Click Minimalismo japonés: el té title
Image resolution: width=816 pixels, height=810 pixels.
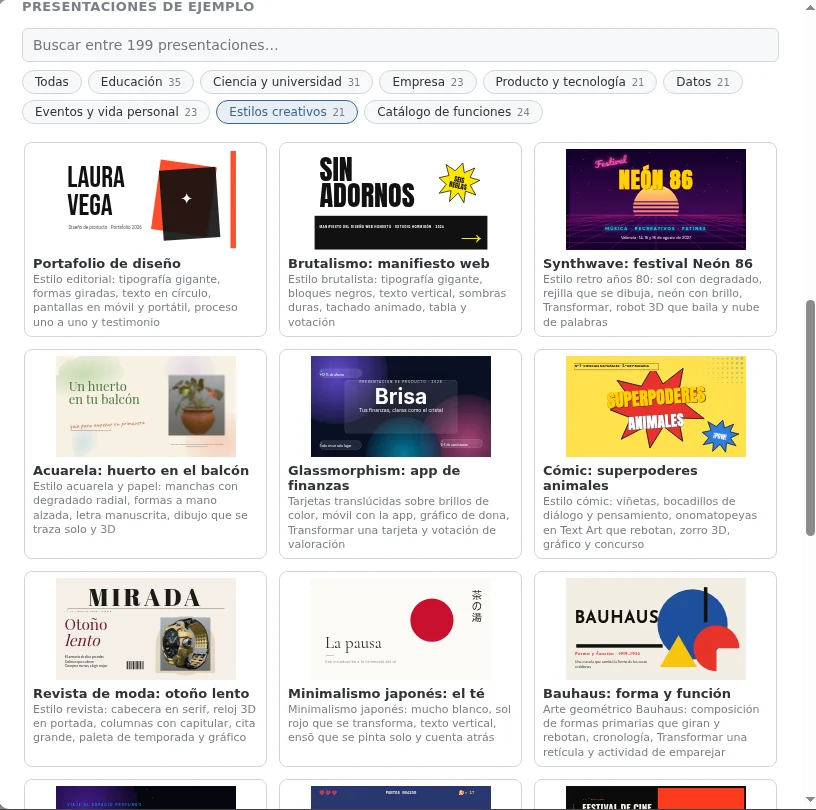(x=386, y=693)
